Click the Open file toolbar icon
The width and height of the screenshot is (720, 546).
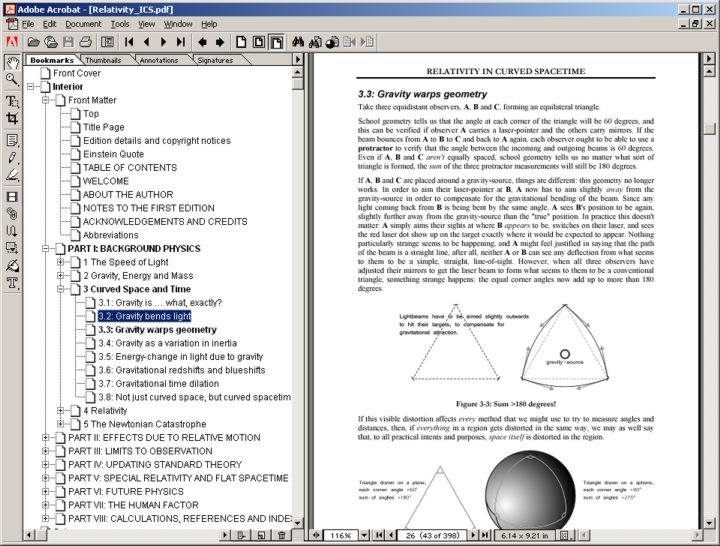pos(33,42)
